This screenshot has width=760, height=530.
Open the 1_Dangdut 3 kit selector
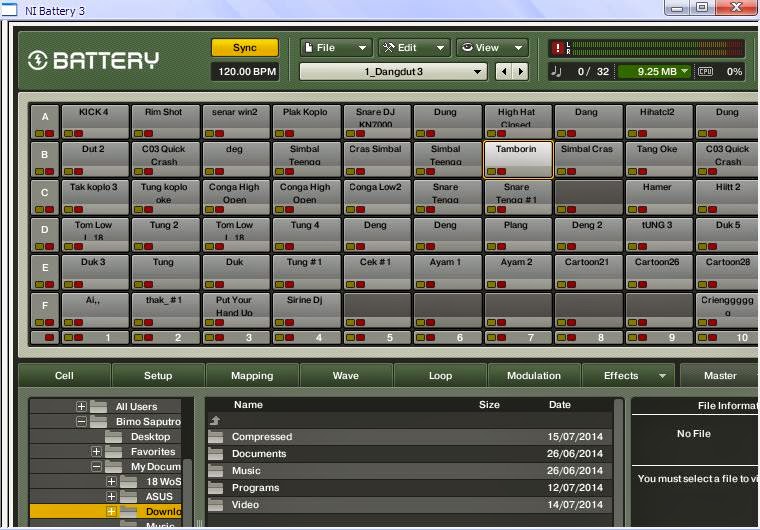point(394,72)
